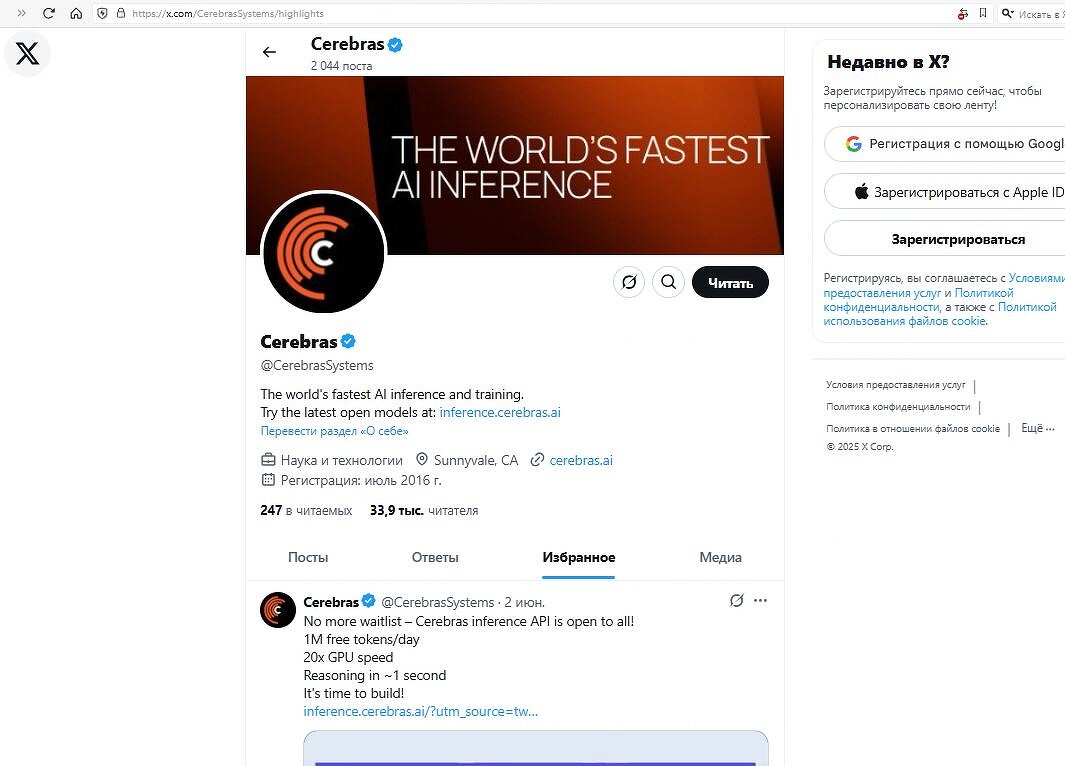Switch to the Посты tab
The image size is (1065, 766).
308,558
